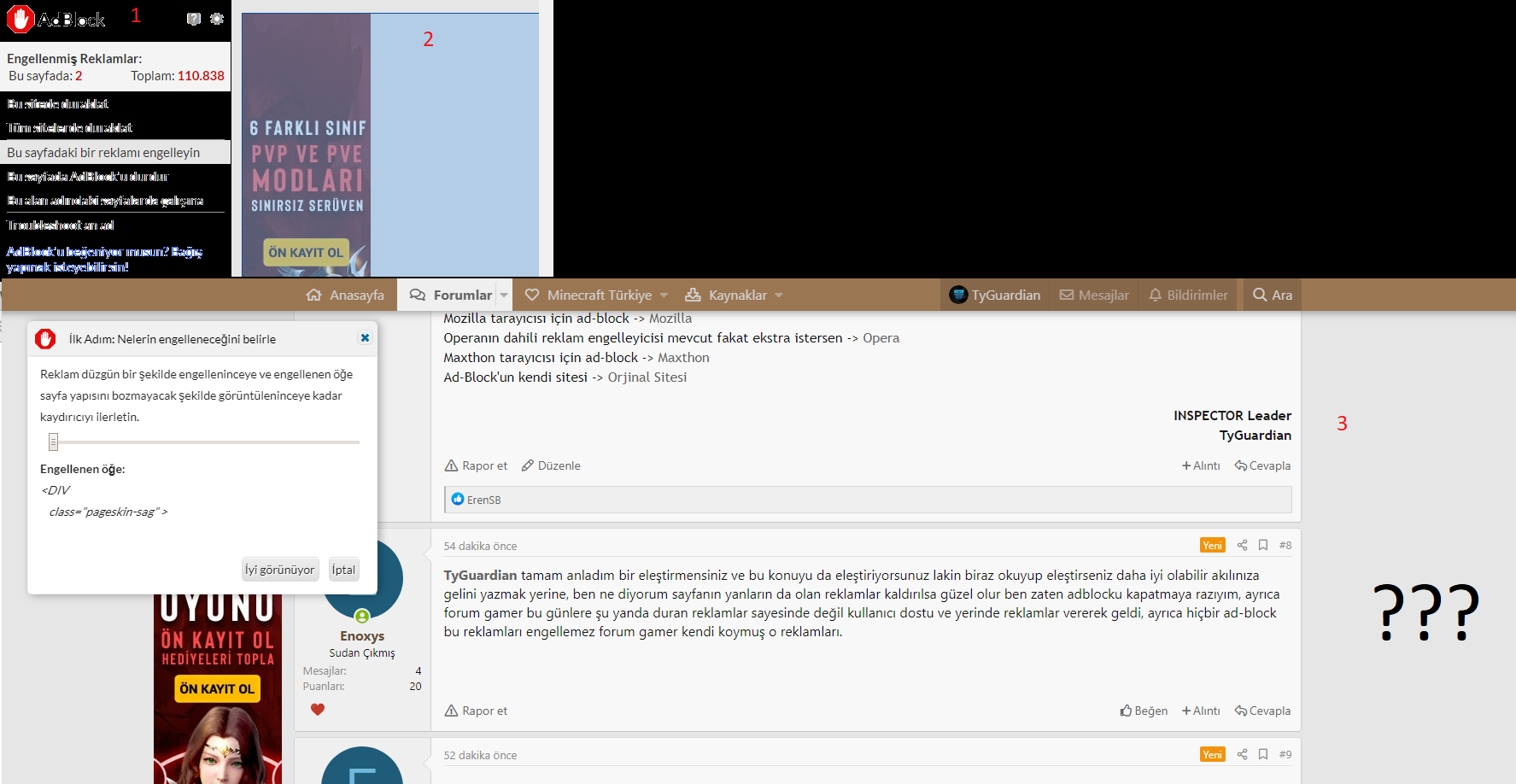The width and height of the screenshot is (1516, 784).
Task: Open AdBlock settings gear icon
Action: pos(217,19)
